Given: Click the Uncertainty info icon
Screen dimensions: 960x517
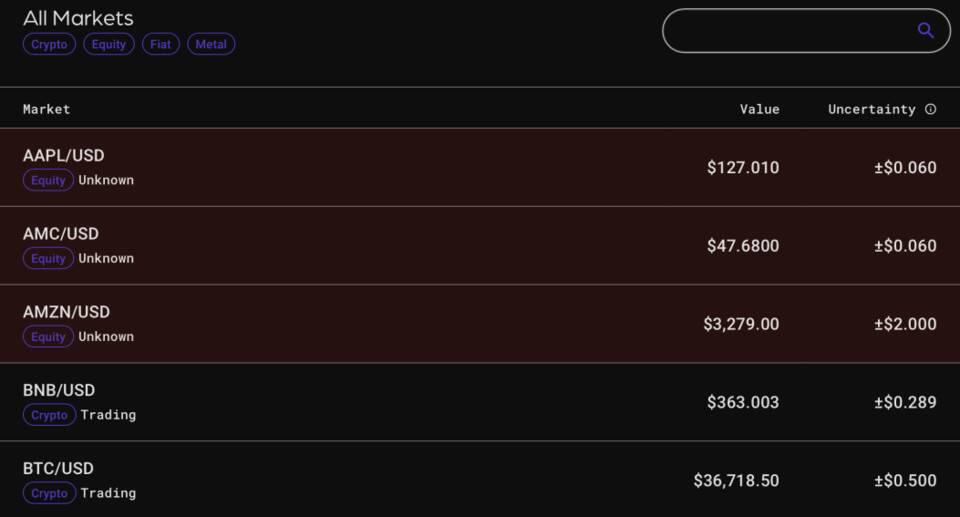Looking at the screenshot, I should click(930, 109).
